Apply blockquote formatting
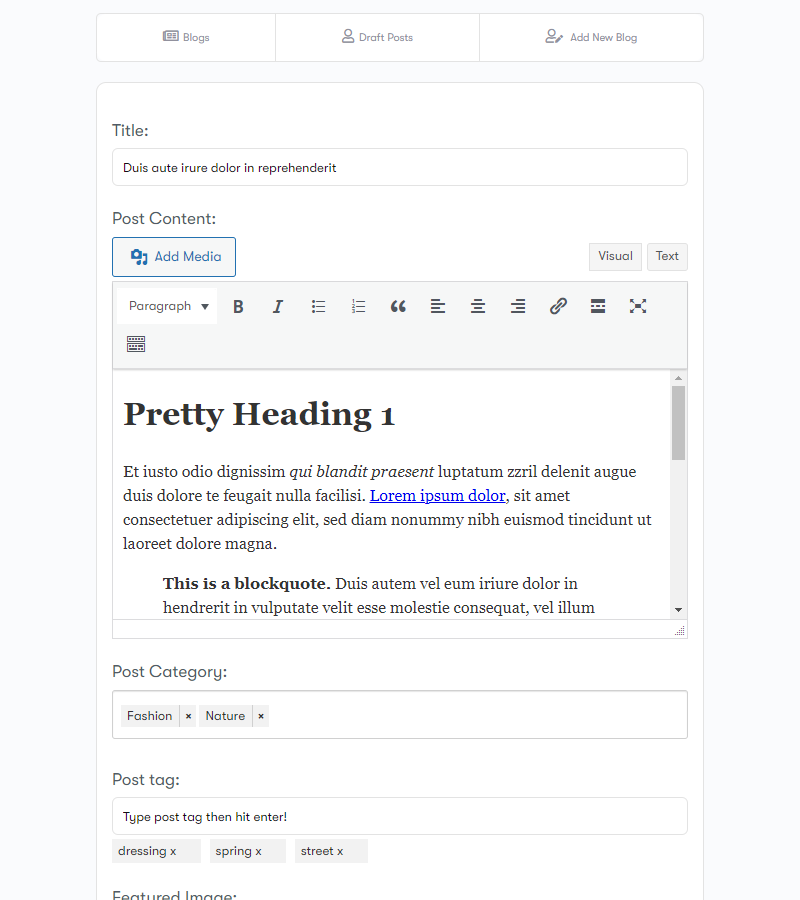 click(398, 306)
